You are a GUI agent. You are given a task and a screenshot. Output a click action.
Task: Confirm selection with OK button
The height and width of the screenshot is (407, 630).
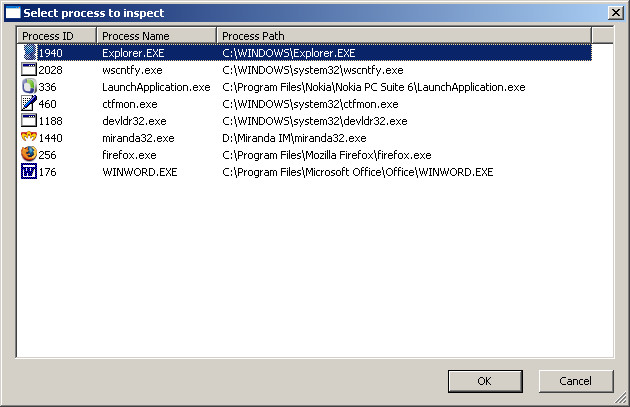click(485, 381)
